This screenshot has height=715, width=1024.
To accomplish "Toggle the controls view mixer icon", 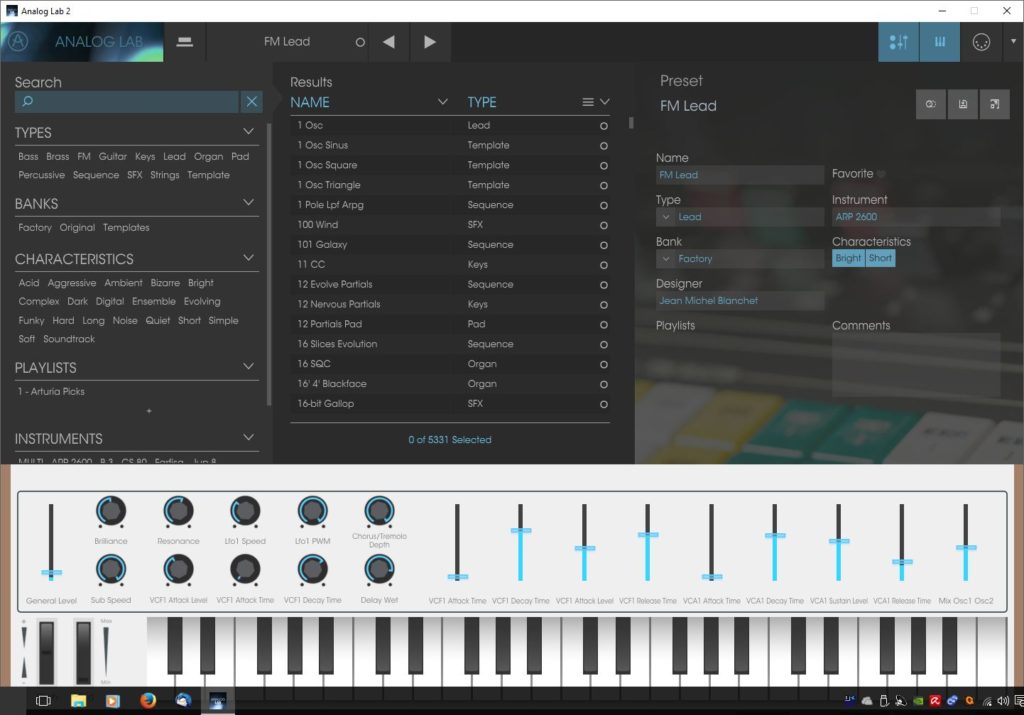I will (899, 42).
